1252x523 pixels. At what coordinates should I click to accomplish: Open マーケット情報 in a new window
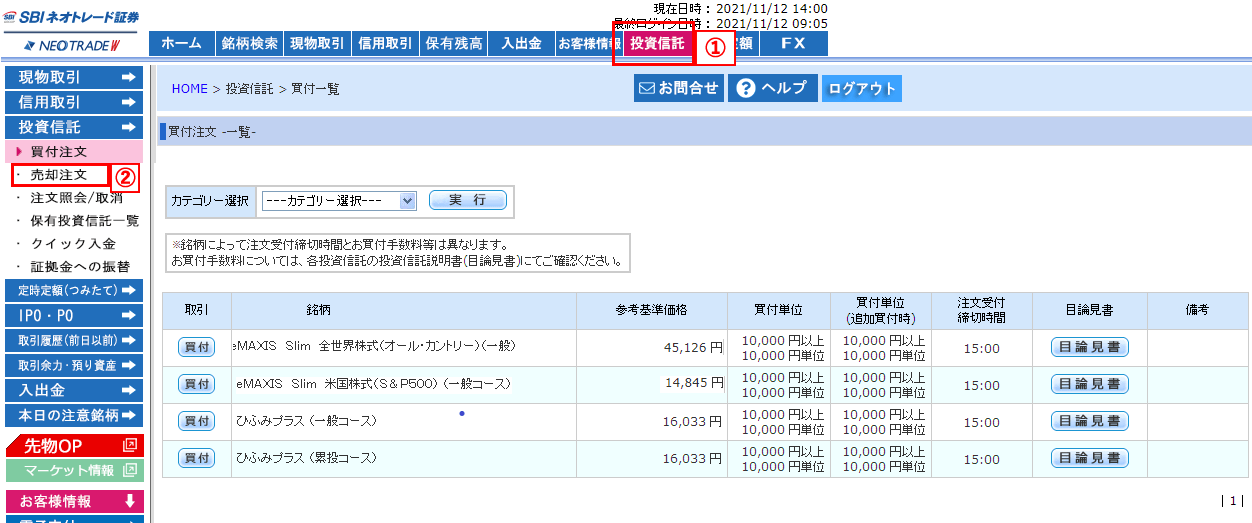point(74,470)
